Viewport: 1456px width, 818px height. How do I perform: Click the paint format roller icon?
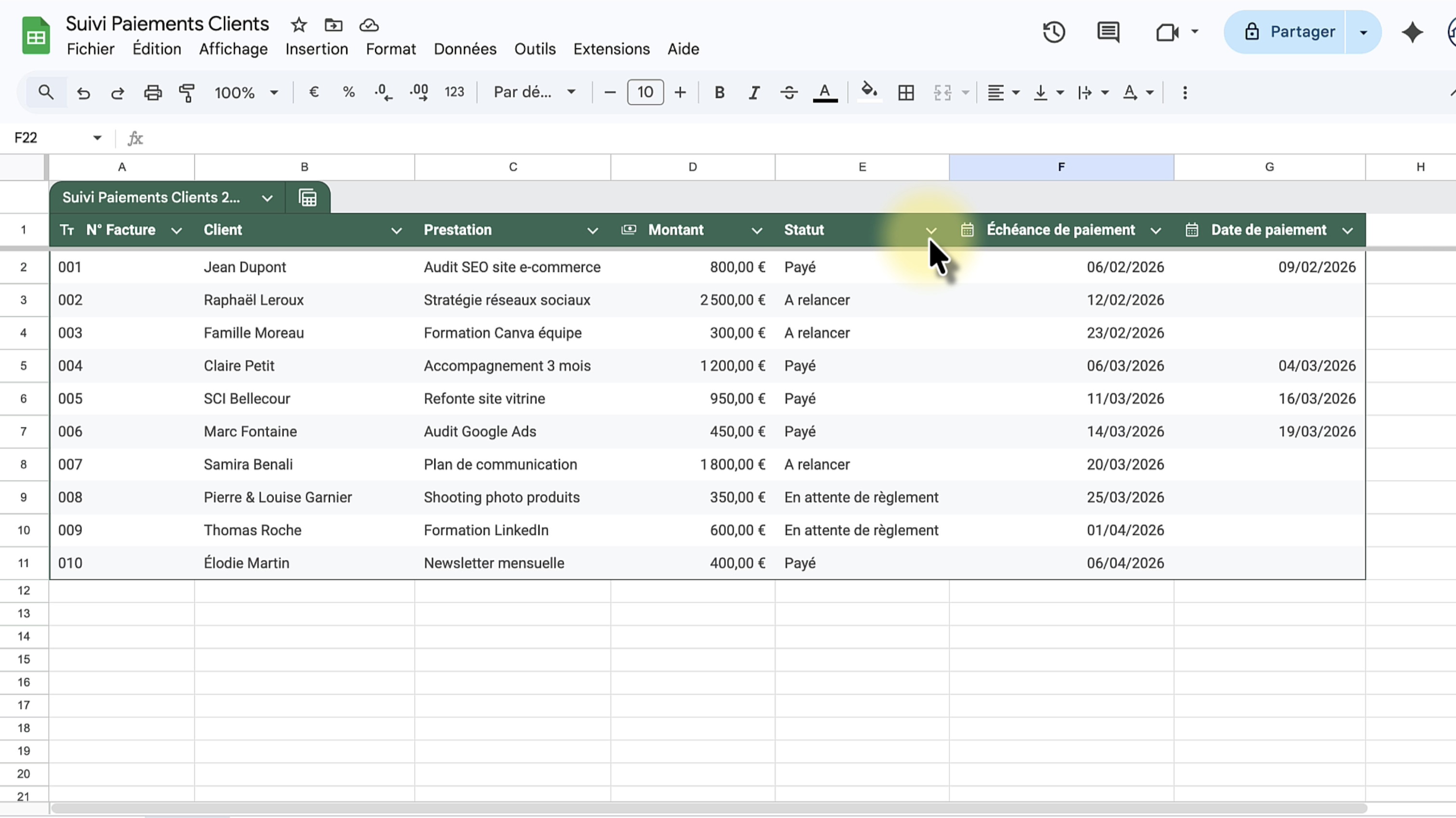click(x=187, y=93)
